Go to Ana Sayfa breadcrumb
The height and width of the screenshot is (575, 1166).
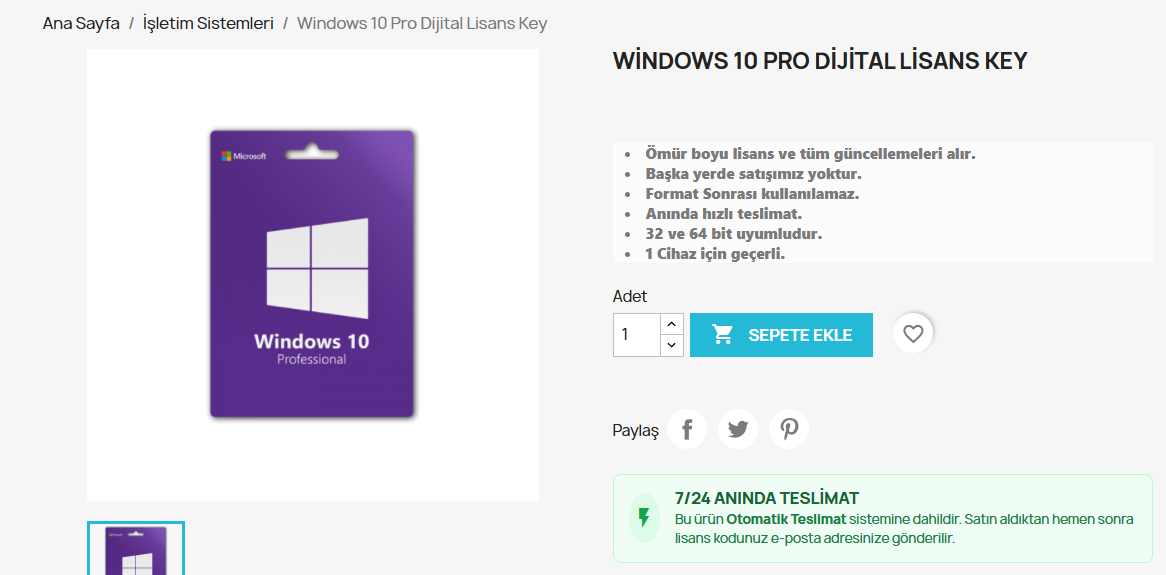click(81, 23)
